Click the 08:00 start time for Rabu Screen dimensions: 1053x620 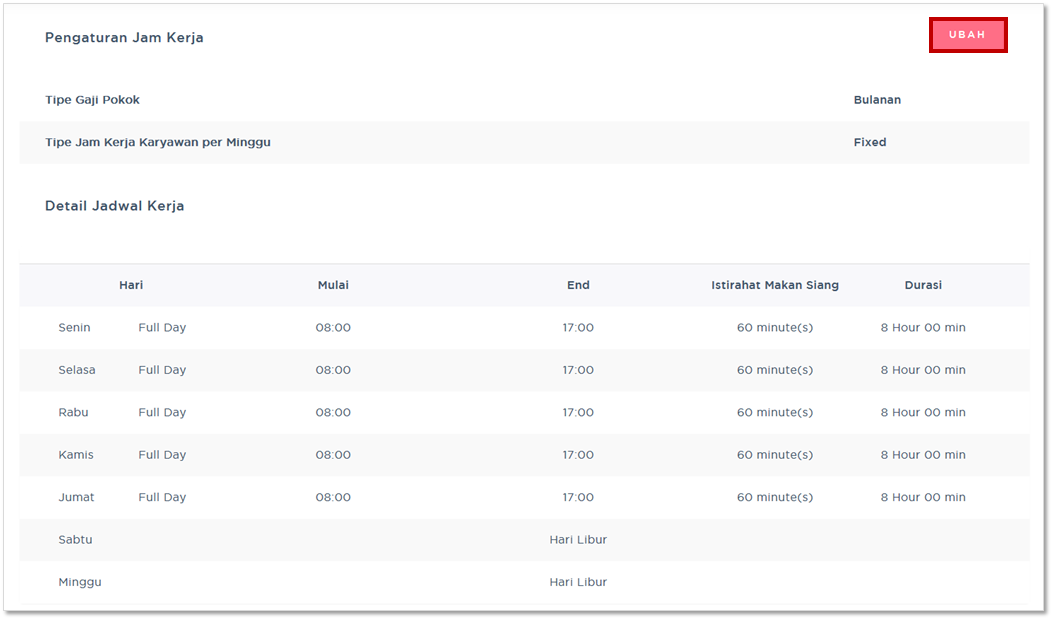(333, 412)
